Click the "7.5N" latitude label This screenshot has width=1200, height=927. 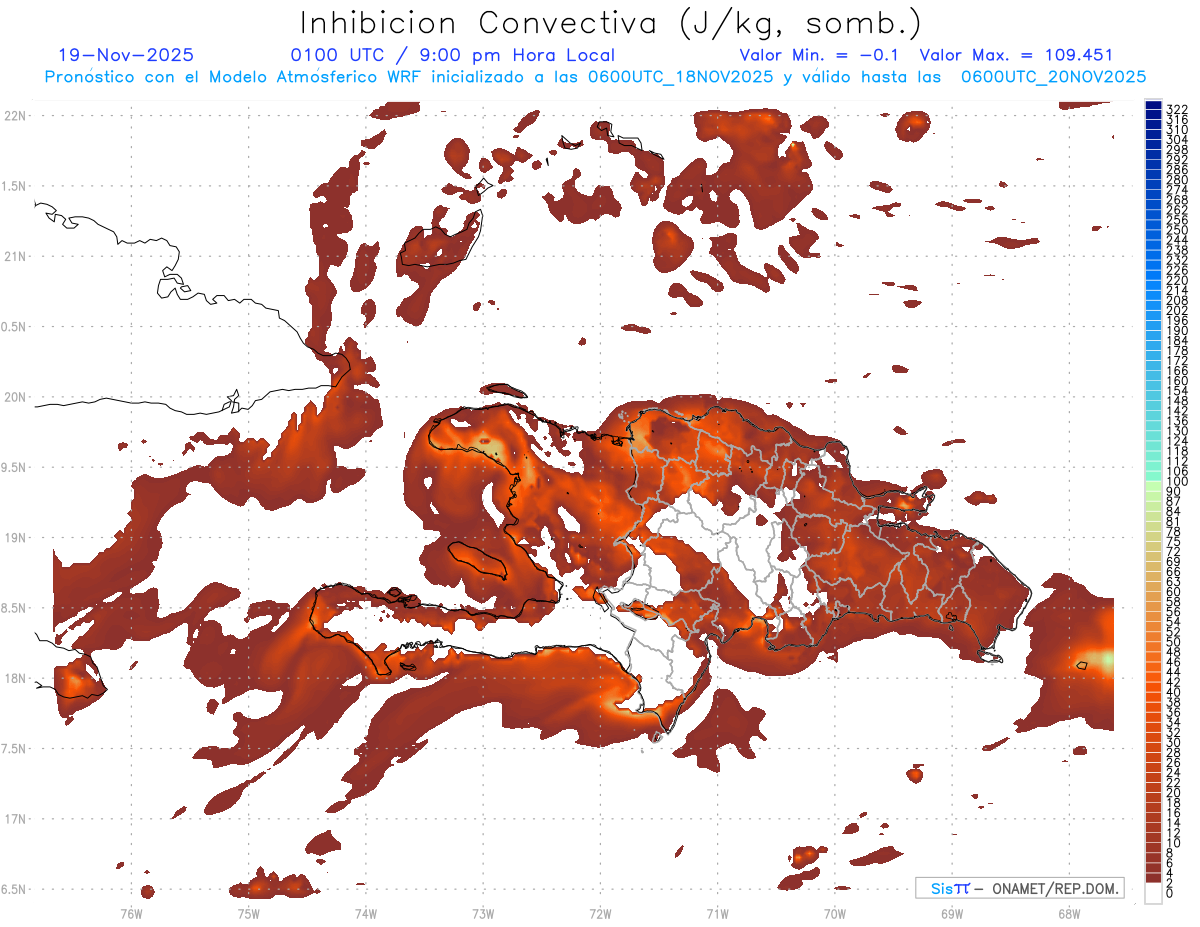(15, 748)
